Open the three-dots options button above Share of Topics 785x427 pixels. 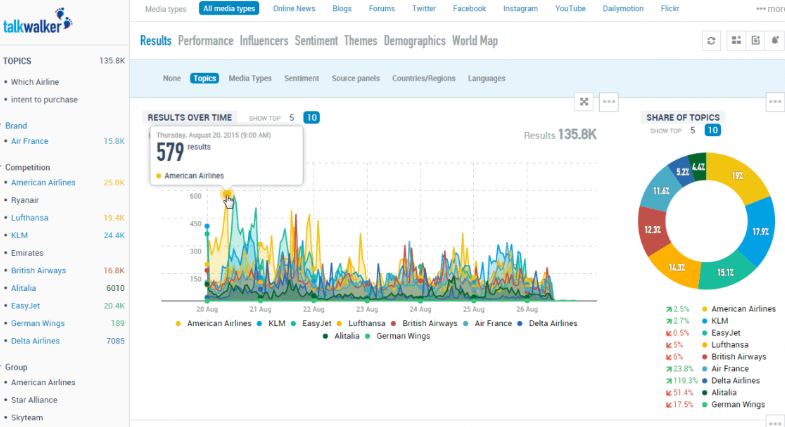[x=775, y=102]
